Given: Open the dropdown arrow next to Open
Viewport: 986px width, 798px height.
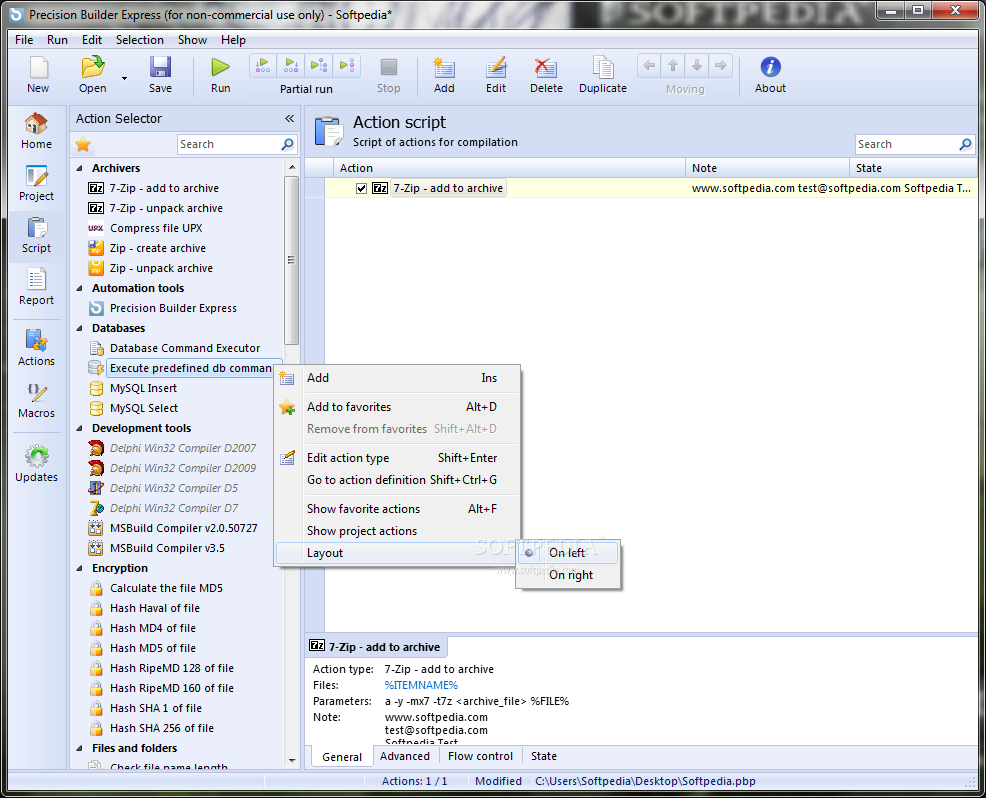Looking at the screenshot, I should (124, 78).
